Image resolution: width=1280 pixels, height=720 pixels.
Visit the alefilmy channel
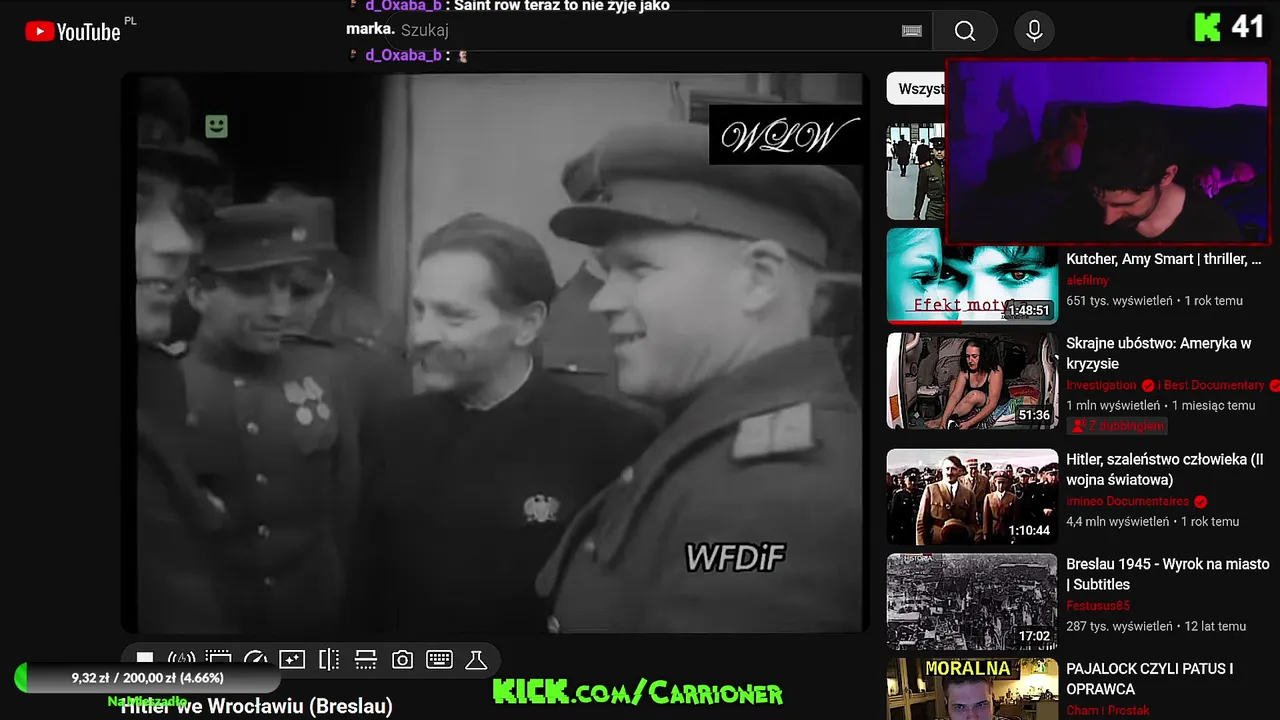pos(1087,280)
